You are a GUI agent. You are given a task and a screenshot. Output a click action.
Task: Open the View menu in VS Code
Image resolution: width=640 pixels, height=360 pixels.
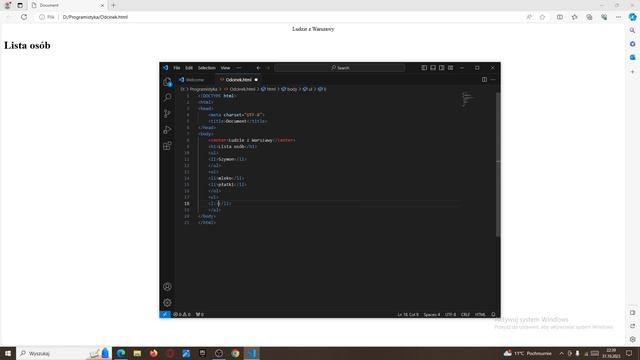[x=225, y=68]
